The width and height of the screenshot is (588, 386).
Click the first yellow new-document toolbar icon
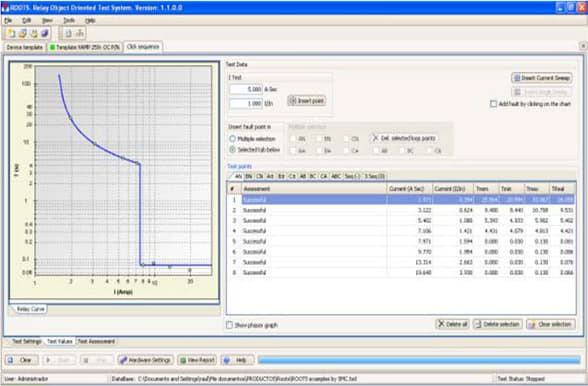coord(12,33)
